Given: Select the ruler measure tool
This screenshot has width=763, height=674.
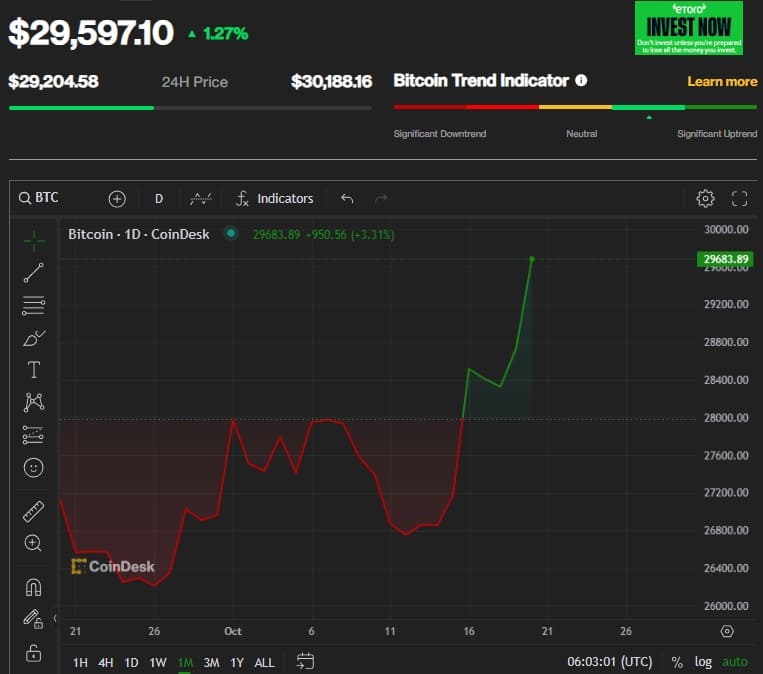Looking at the screenshot, I should [x=34, y=511].
